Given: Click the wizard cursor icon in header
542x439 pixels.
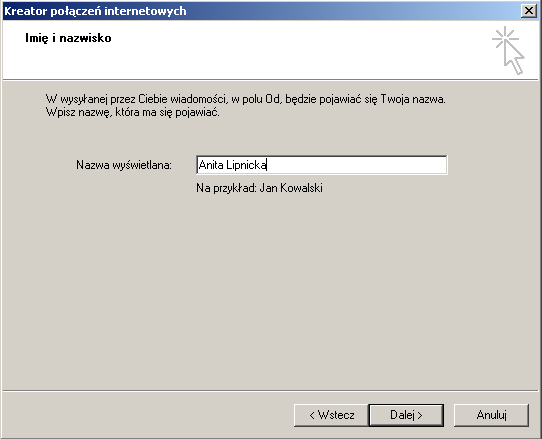Looking at the screenshot, I should click(508, 50).
